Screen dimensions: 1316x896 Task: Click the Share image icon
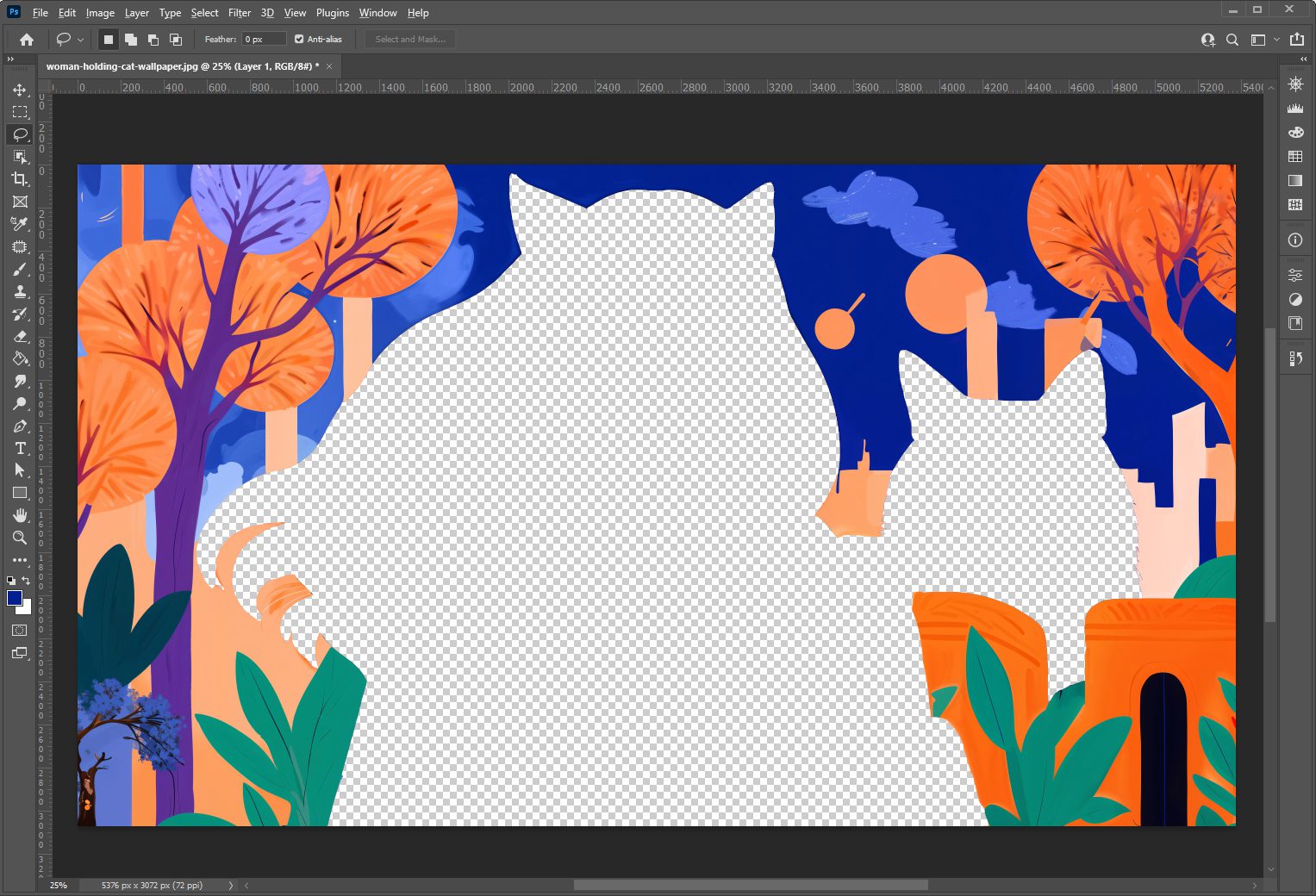point(1297,40)
